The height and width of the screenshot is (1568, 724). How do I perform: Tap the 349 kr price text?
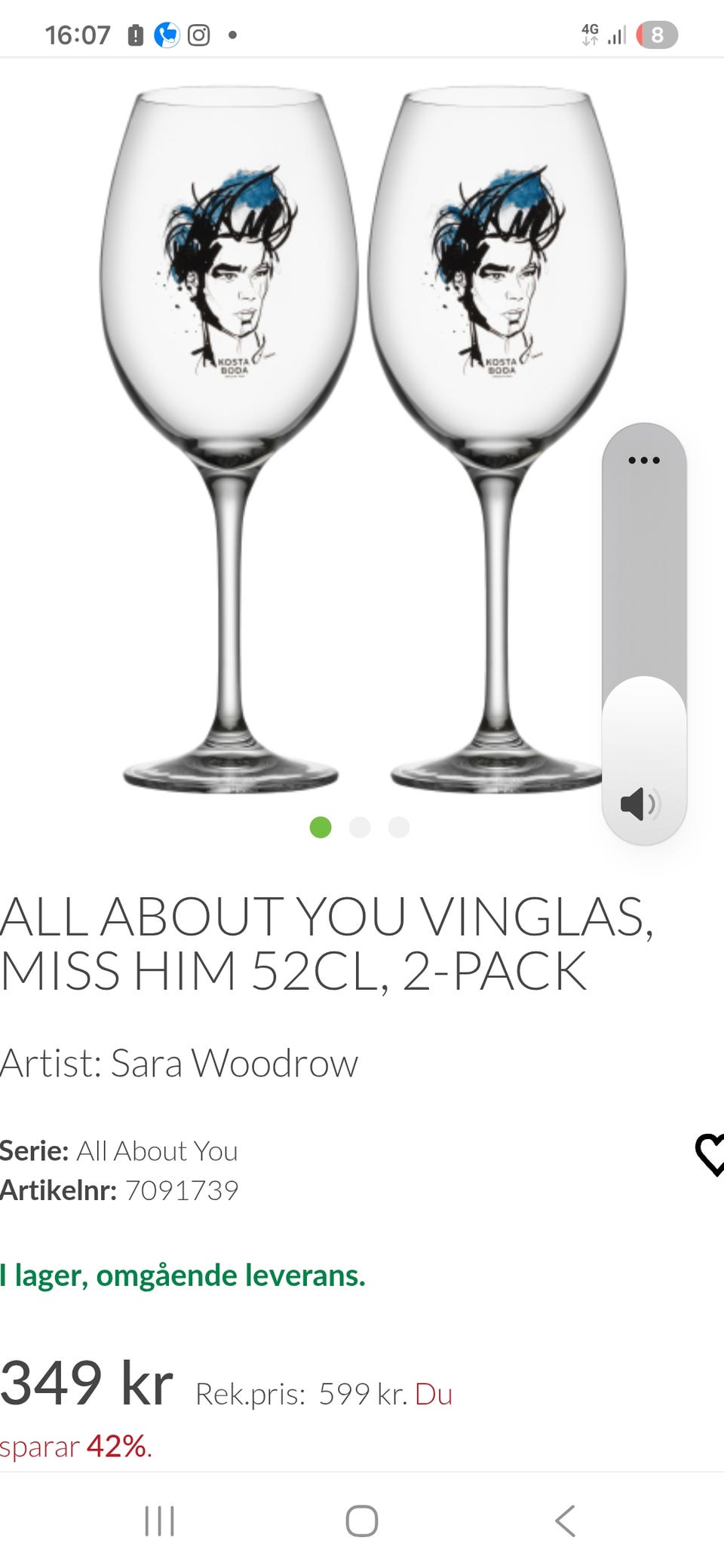pyautogui.click(x=87, y=1383)
